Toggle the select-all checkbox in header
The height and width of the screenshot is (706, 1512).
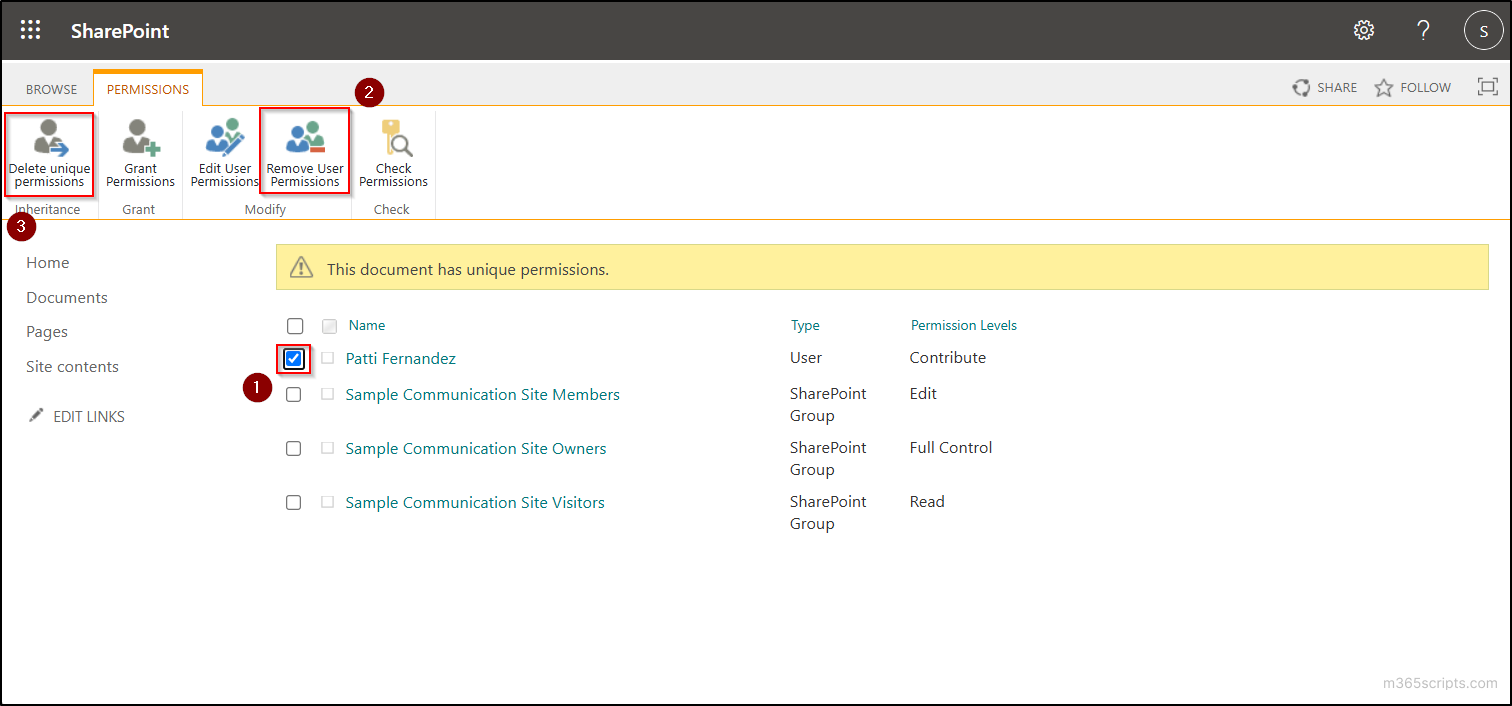tap(294, 326)
